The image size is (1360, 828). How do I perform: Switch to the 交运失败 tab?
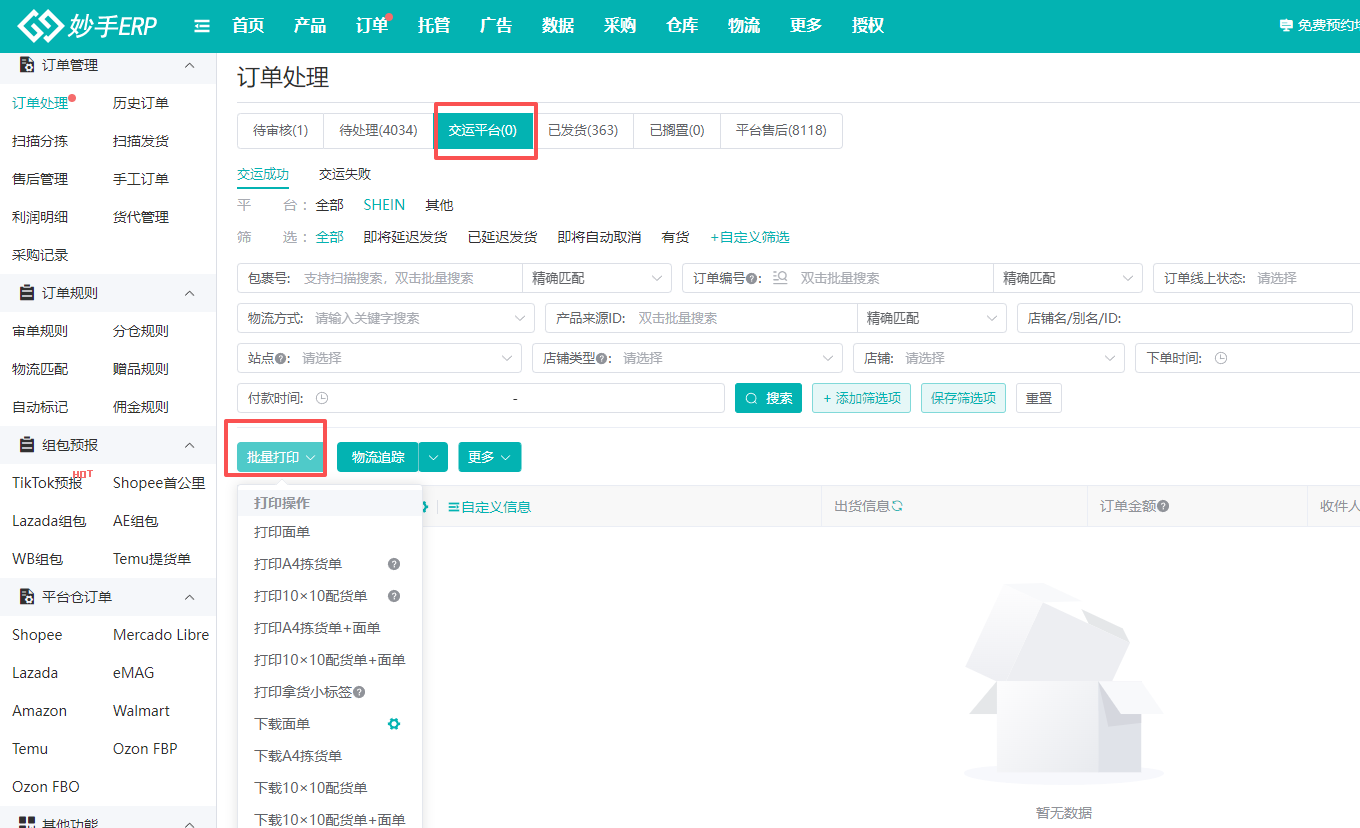(x=344, y=172)
